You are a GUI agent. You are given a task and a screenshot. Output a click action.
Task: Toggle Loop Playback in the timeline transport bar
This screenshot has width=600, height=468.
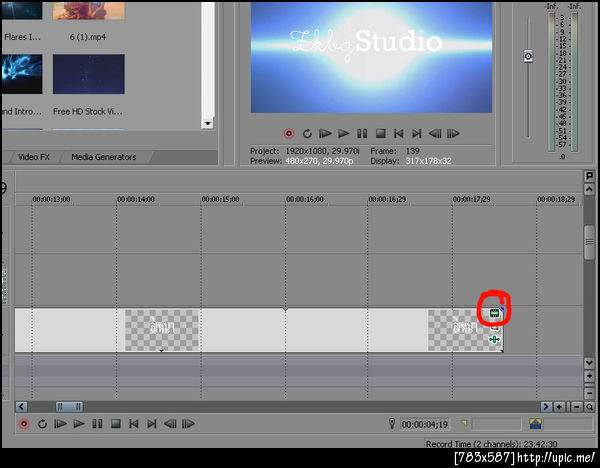point(42,424)
